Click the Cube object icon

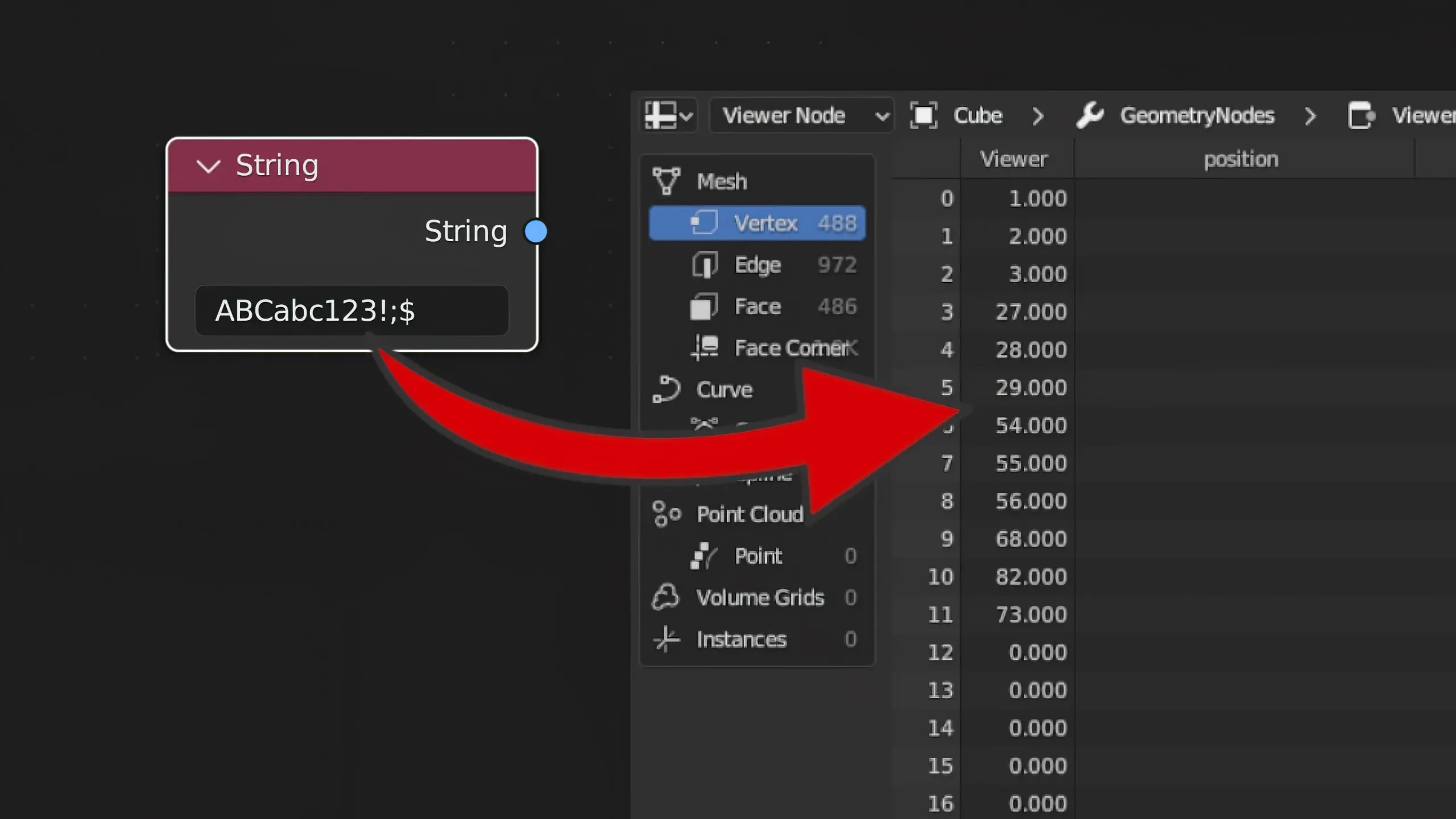(x=924, y=116)
